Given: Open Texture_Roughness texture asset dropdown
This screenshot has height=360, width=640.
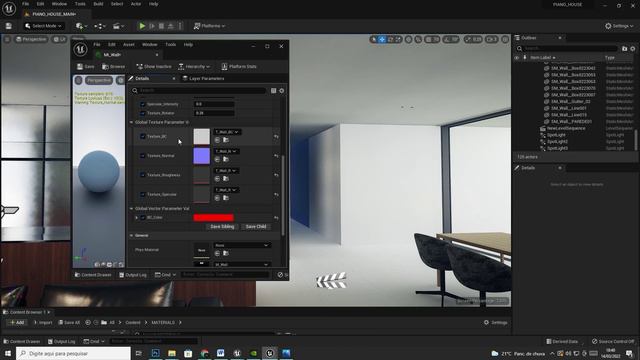Looking at the screenshot, I should point(226,171).
